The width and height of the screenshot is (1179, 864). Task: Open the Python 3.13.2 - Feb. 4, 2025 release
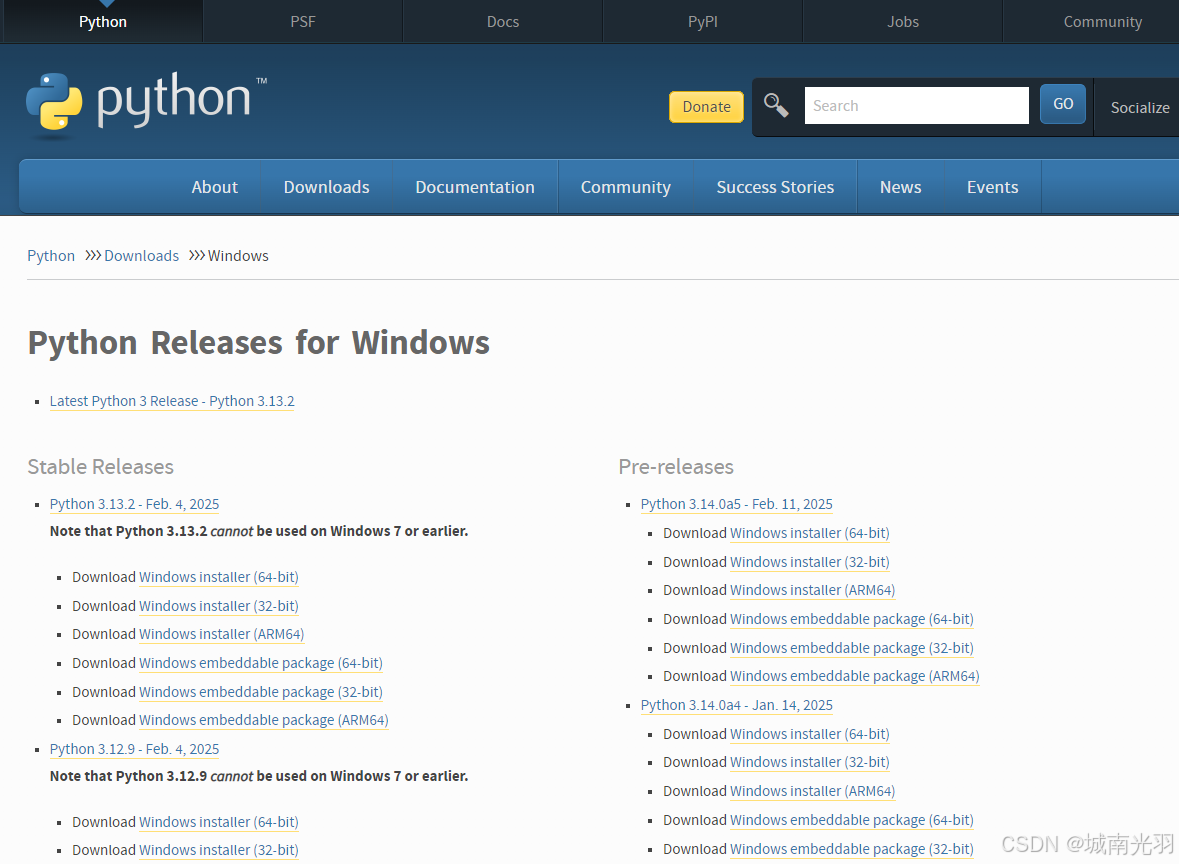[135, 504]
